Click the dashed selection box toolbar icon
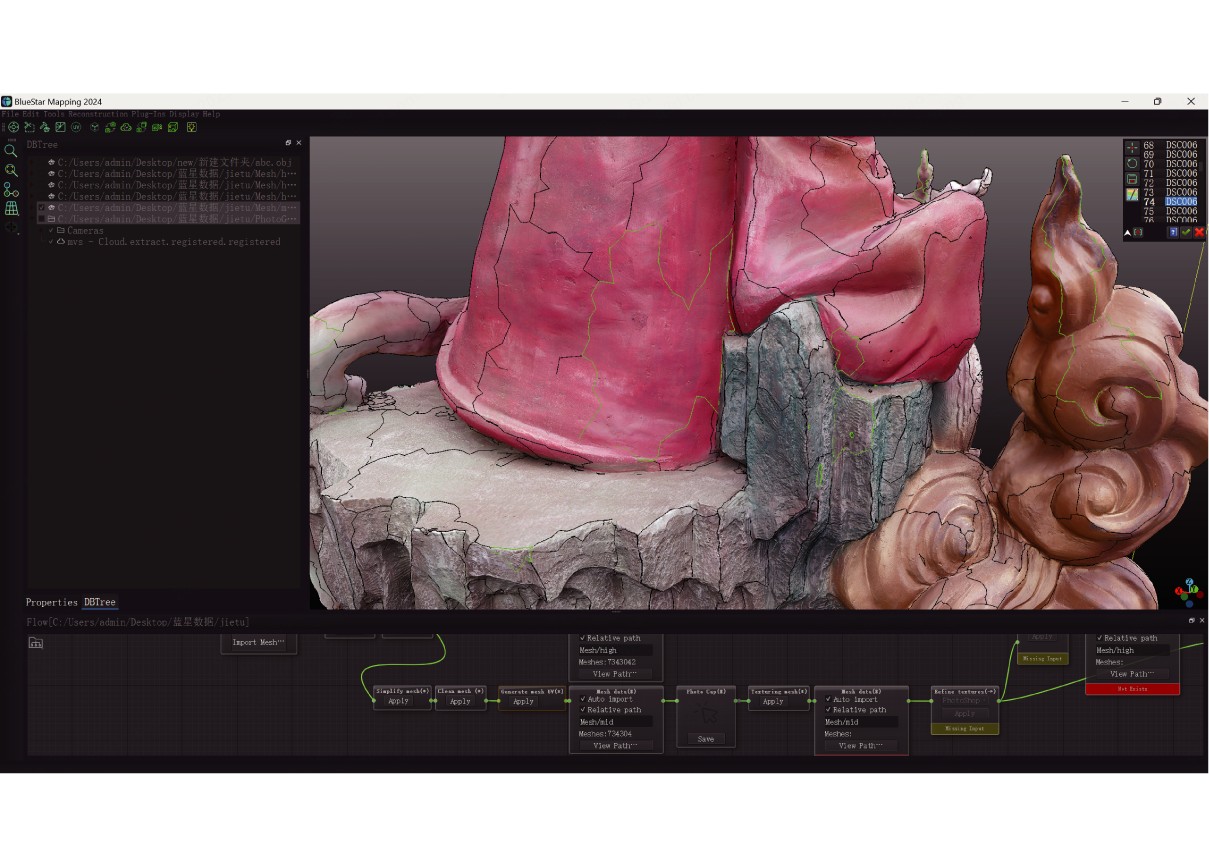 click(x=29, y=127)
